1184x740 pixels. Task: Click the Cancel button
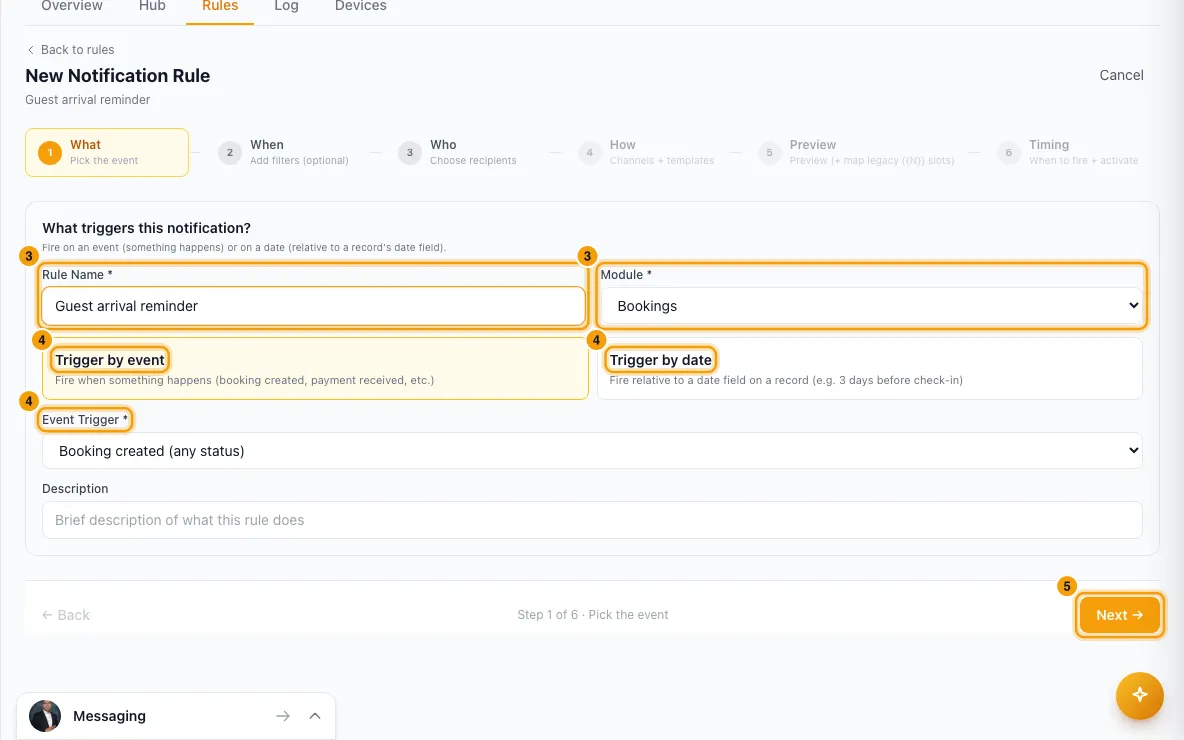(x=1121, y=75)
